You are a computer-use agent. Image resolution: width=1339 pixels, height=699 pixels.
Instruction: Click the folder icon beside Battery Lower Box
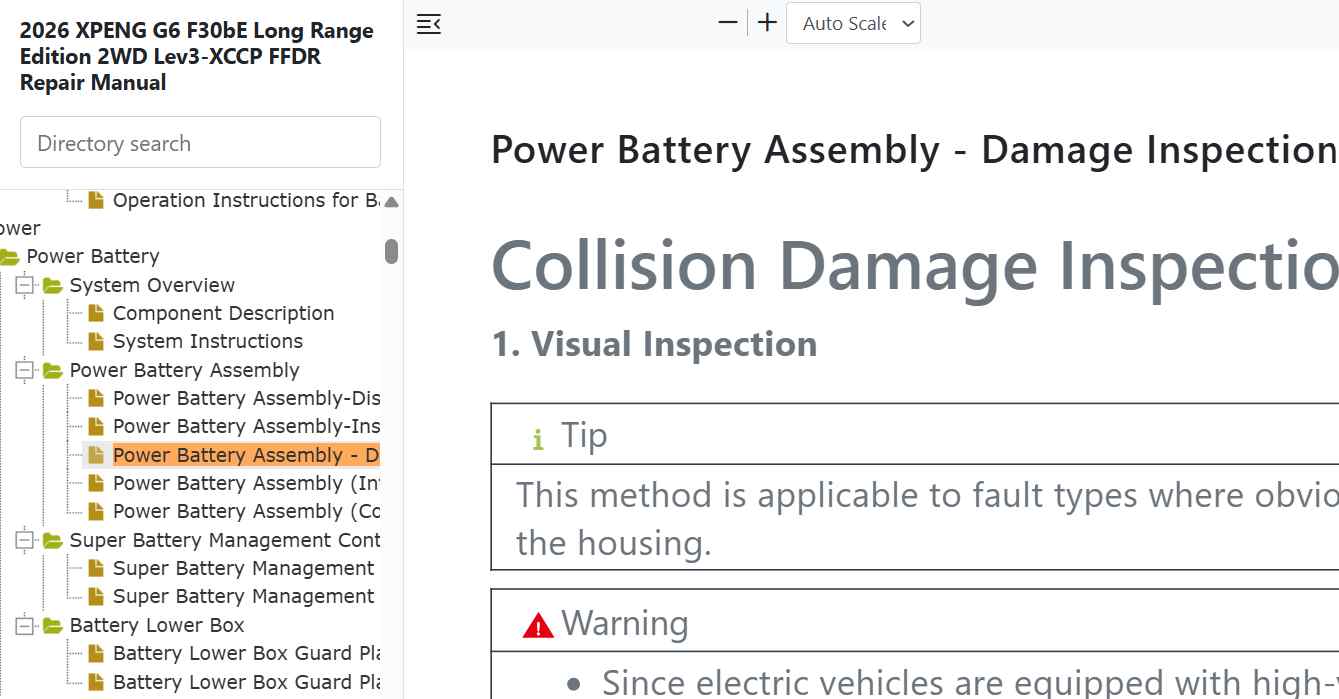coord(53,625)
